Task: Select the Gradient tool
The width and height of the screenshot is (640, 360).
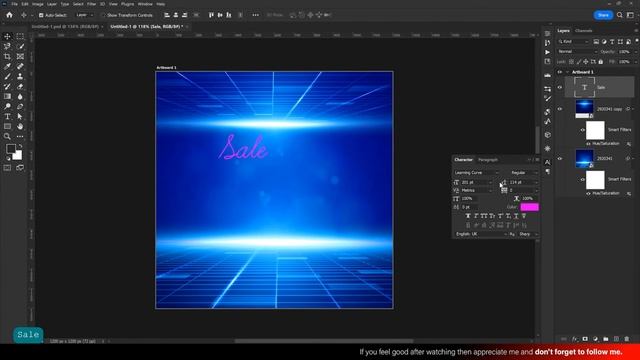Action: pos(7,96)
